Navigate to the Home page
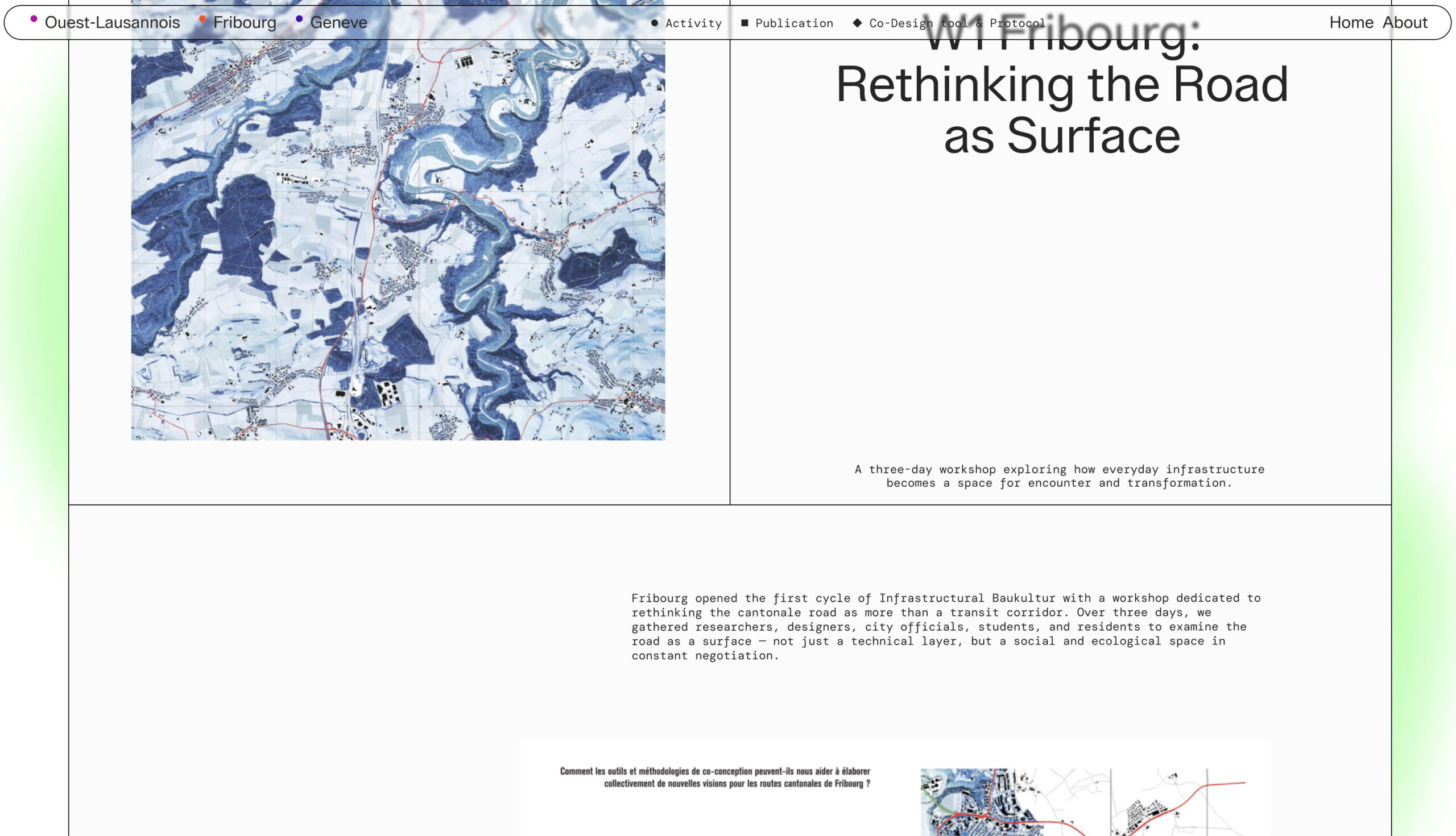This screenshot has height=836, width=1456. click(1351, 22)
